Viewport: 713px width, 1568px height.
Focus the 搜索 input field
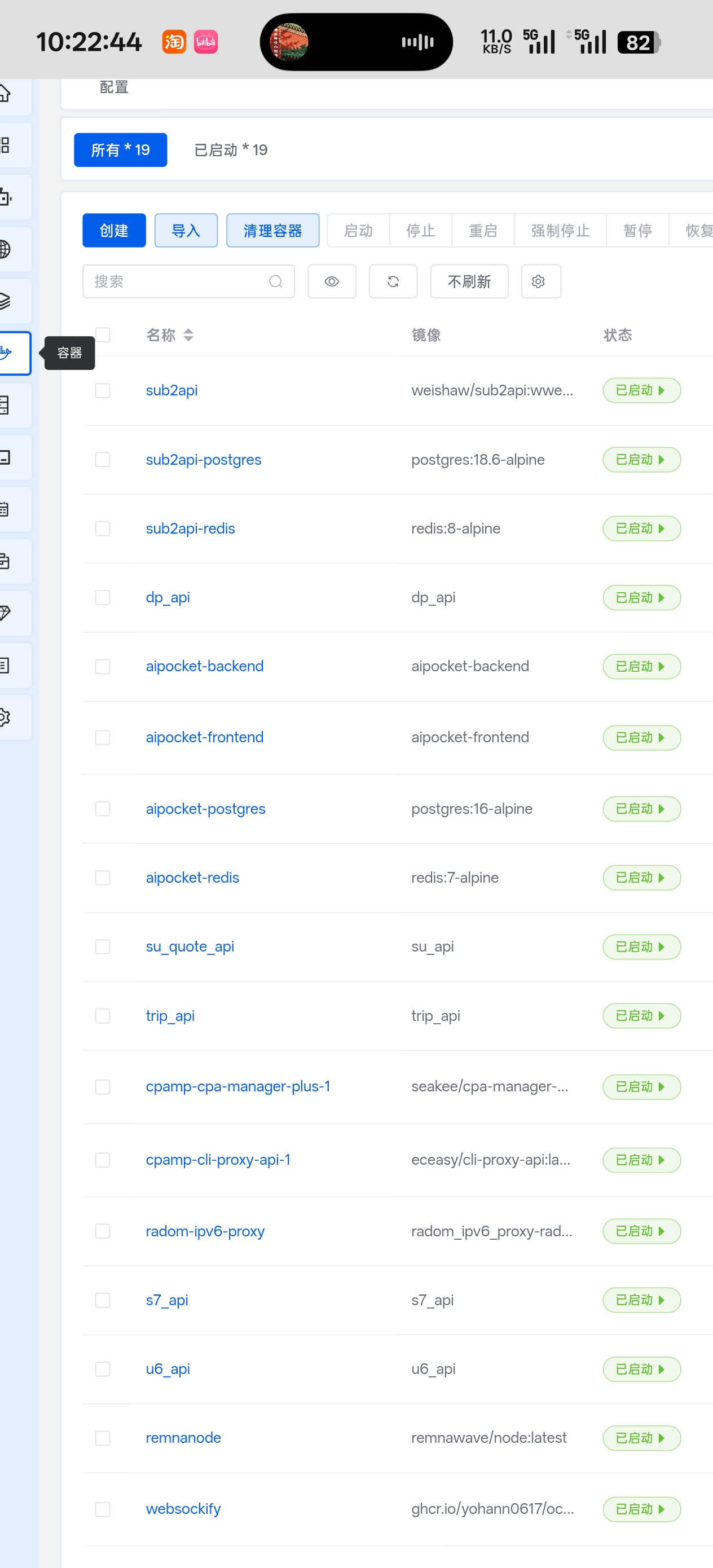click(188, 281)
